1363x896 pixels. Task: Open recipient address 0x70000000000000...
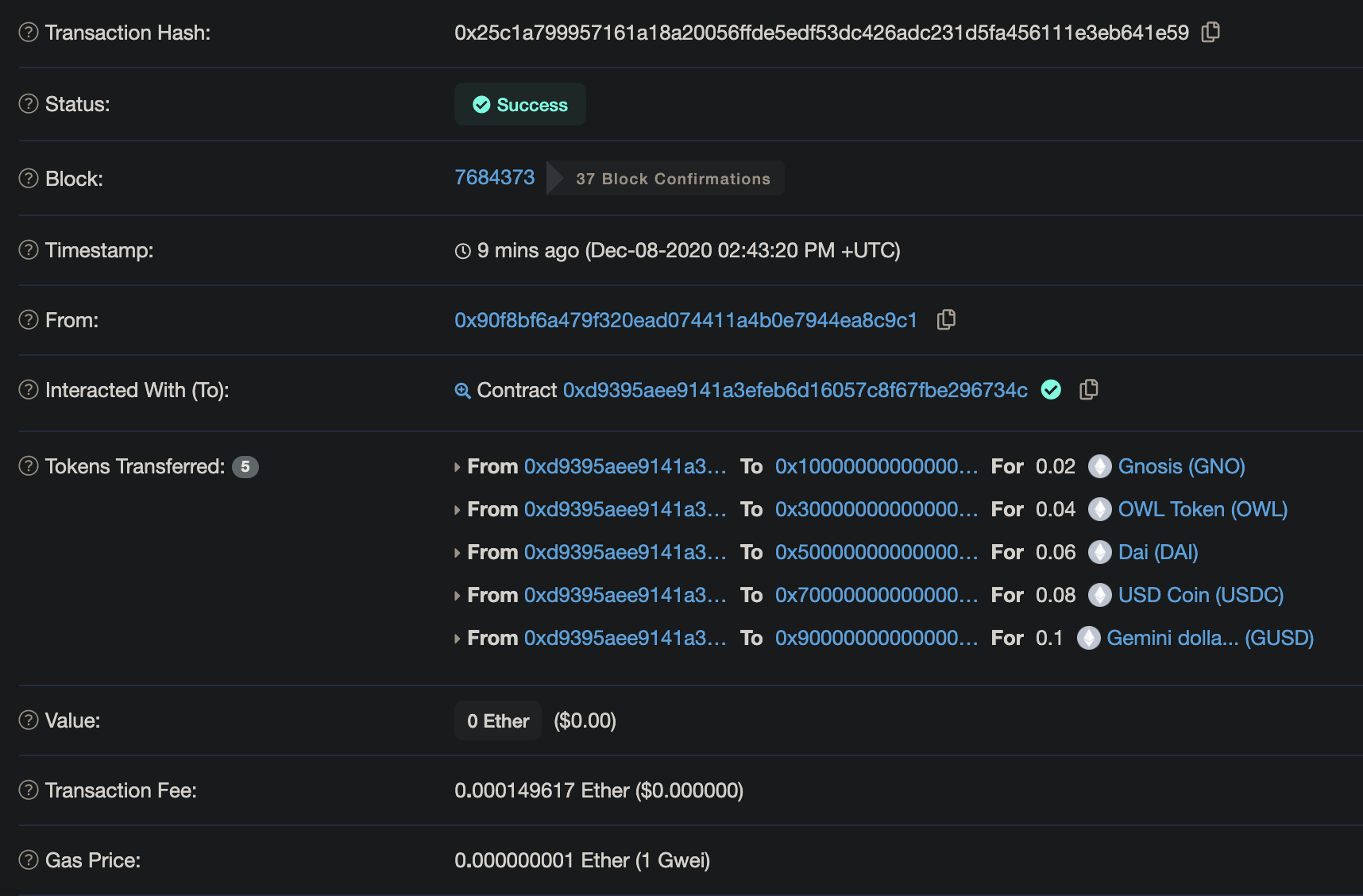(877, 595)
